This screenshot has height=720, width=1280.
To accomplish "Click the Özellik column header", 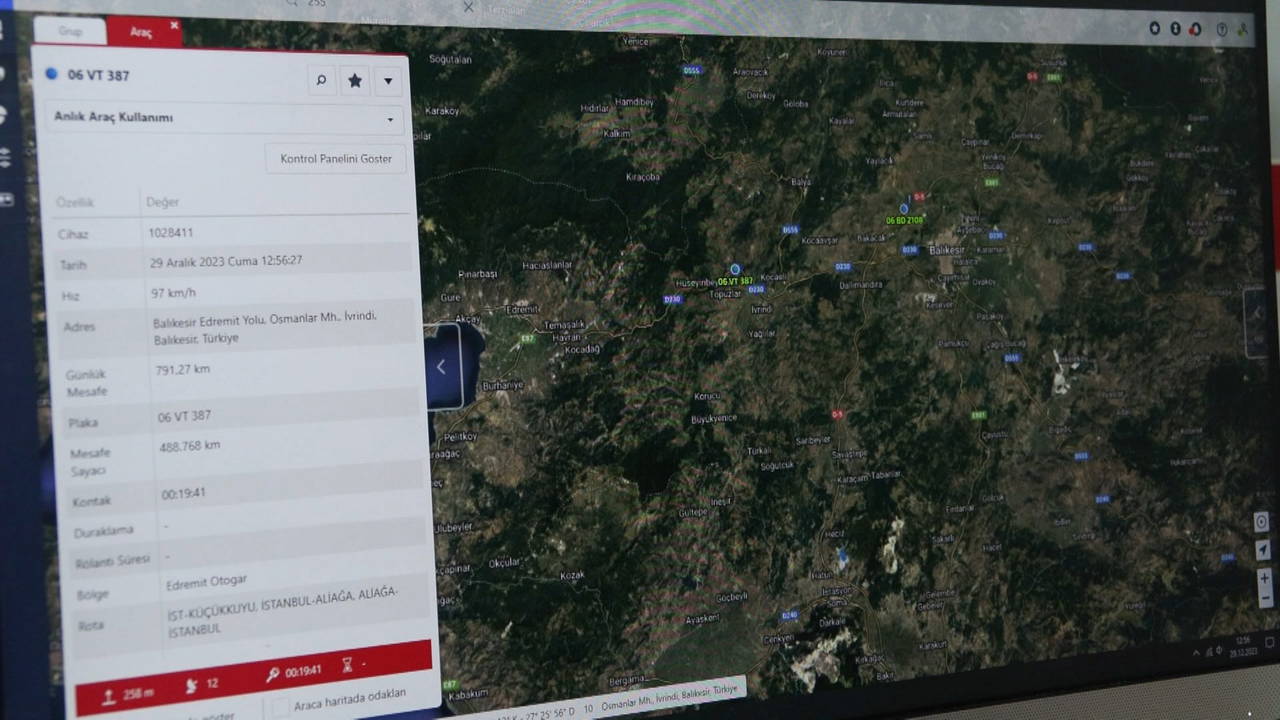I will 75,202.
